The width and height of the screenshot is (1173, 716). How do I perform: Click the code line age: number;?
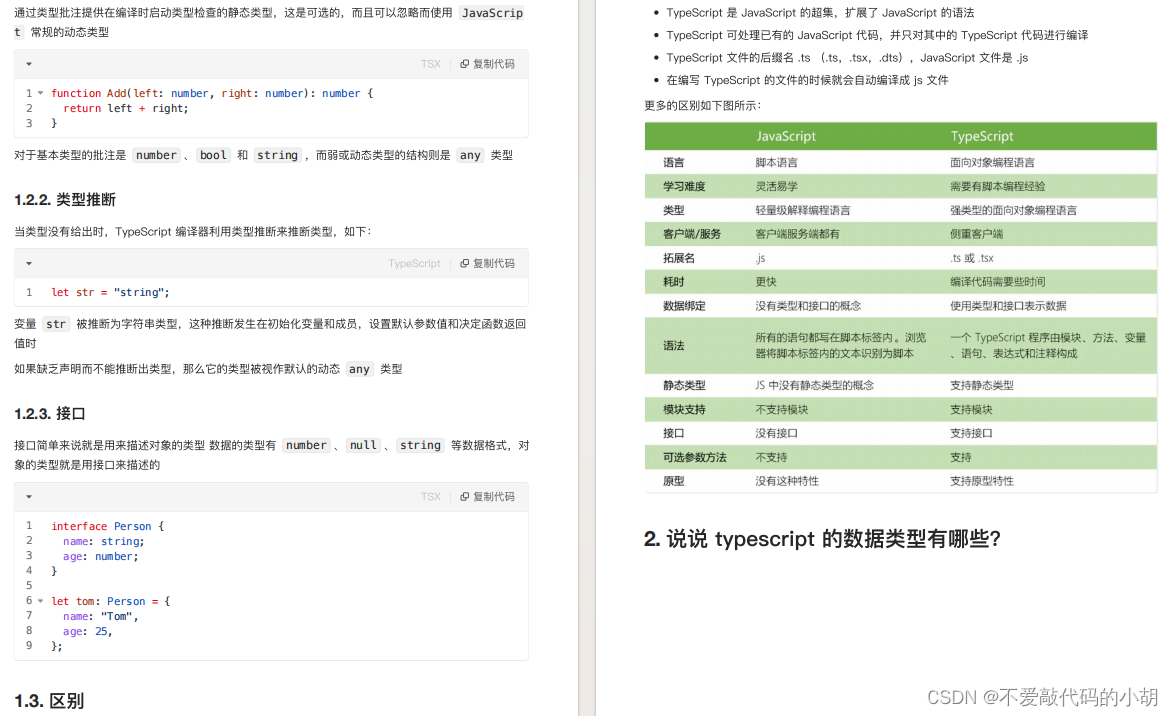[x=101, y=557]
